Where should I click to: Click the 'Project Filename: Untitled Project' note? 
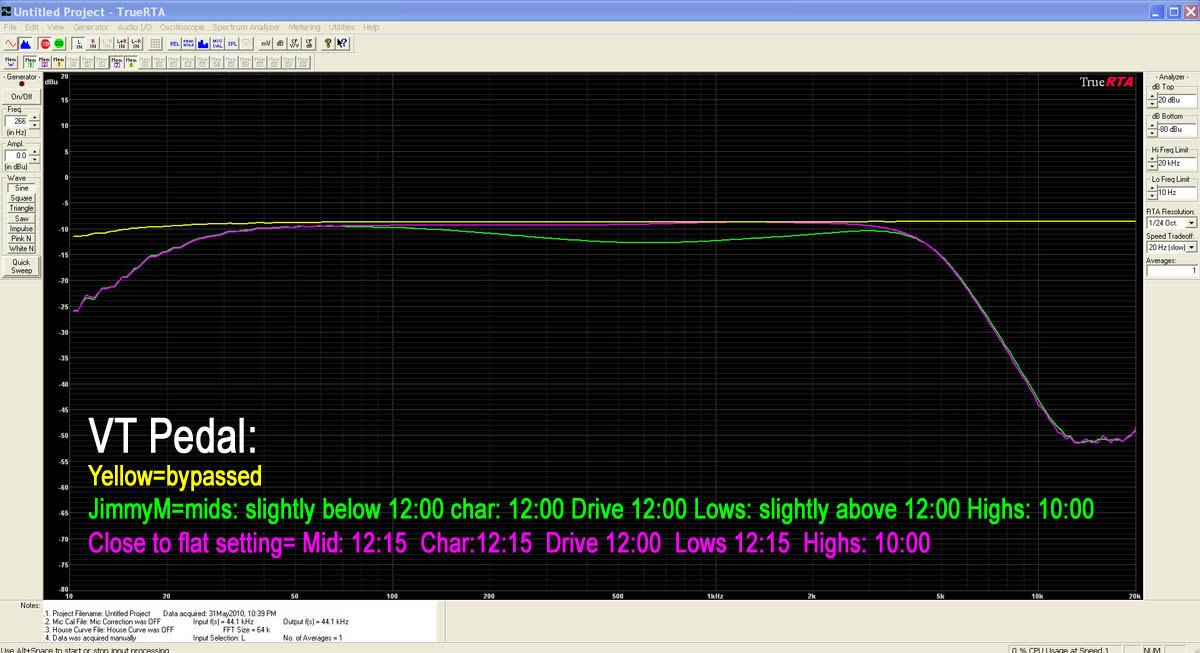(102, 612)
